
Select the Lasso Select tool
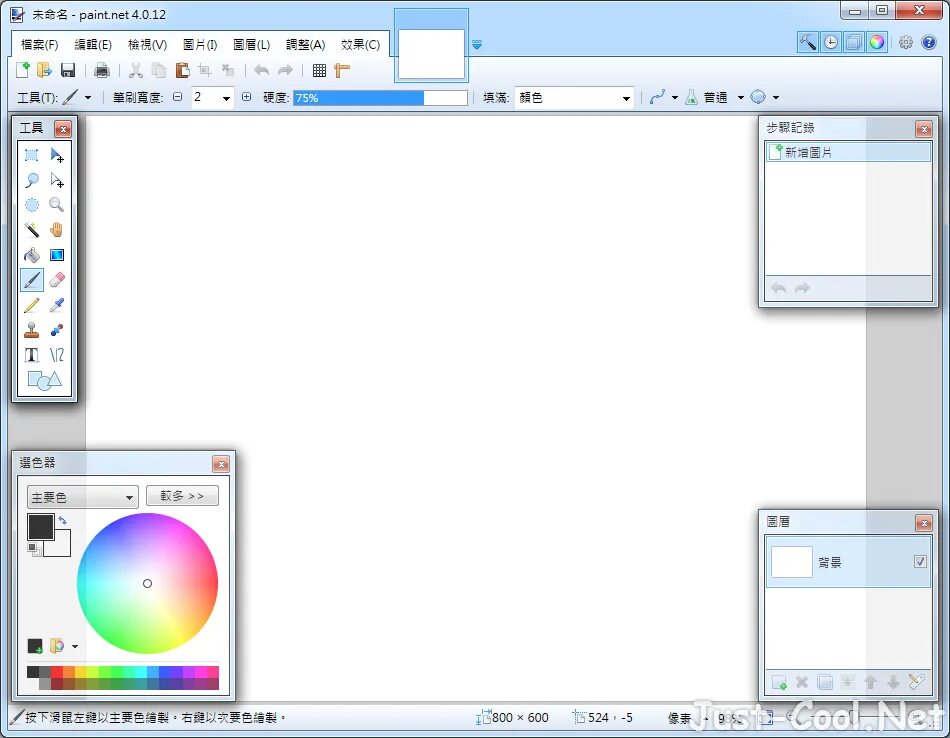(x=32, y=180)
